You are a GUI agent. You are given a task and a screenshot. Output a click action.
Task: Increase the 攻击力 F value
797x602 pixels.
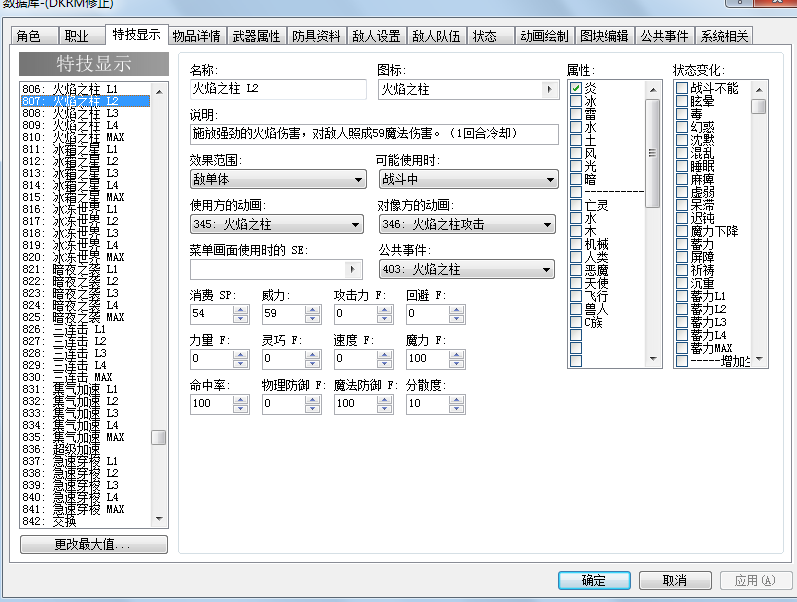point(385,310)
